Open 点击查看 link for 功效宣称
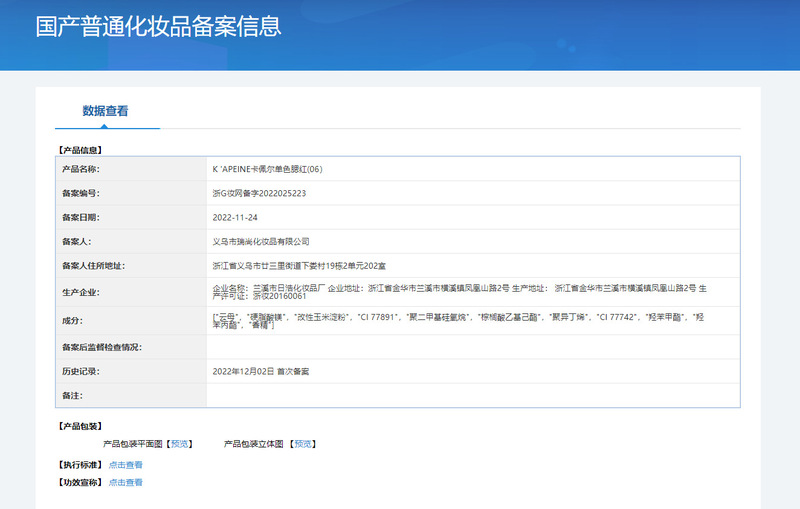The width and height of the screenshot is (800, 509). coord(126,483)
